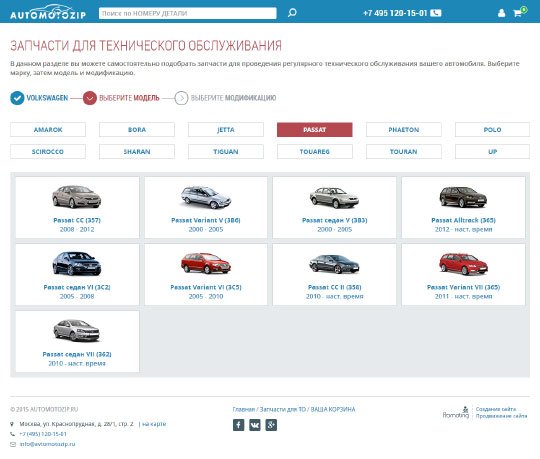Expand the 'Выберите модель' step chevron
This screenshot has height=459, width=540.
point(90,98)
